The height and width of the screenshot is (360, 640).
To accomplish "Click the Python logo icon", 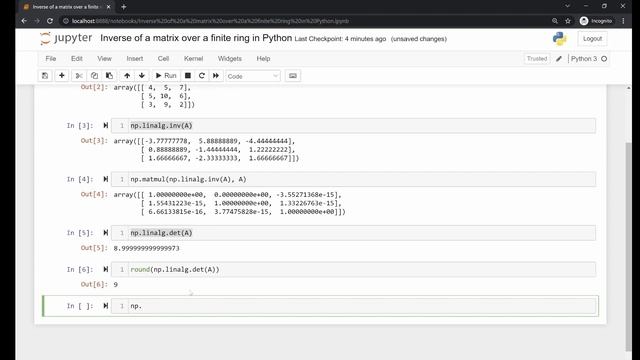I will pos(560,38).
